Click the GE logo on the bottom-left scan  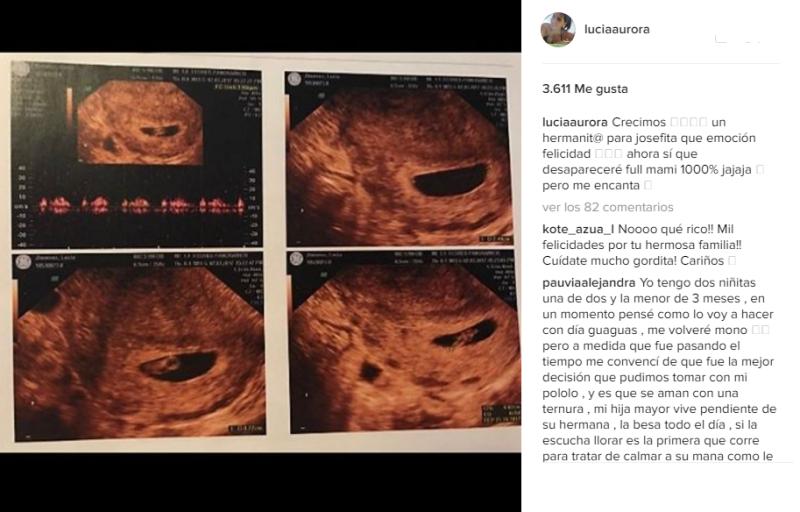(23, 262)
